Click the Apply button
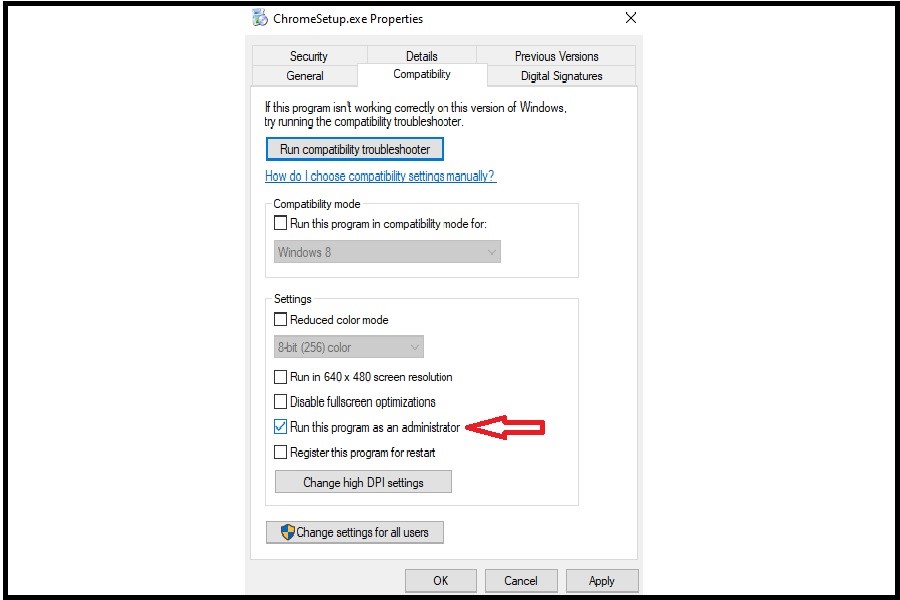 tap(601, 580)
